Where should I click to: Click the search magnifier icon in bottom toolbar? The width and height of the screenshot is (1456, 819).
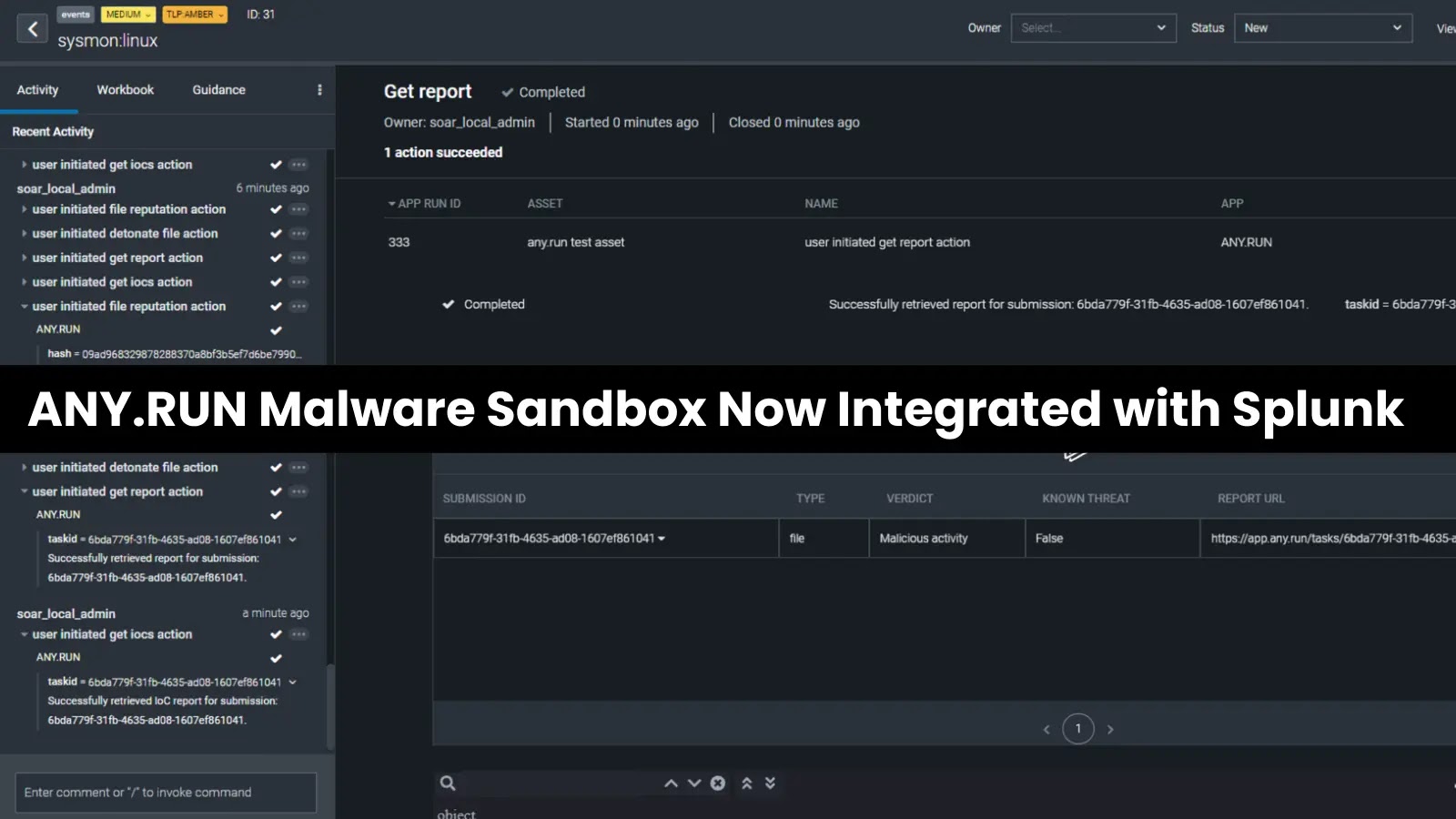tap(448, 783)
